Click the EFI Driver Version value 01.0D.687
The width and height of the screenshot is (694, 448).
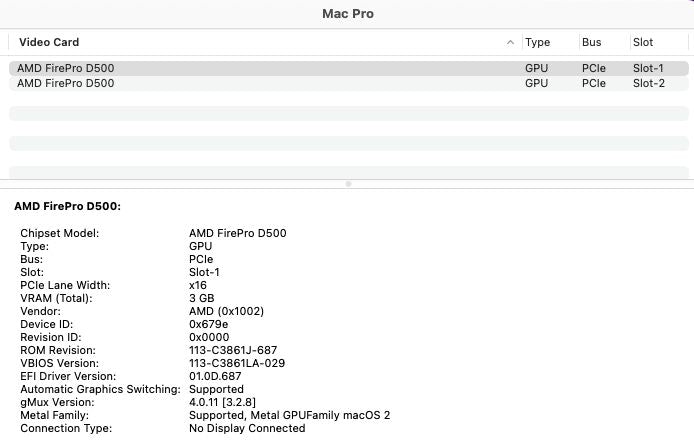click(216, 376)
